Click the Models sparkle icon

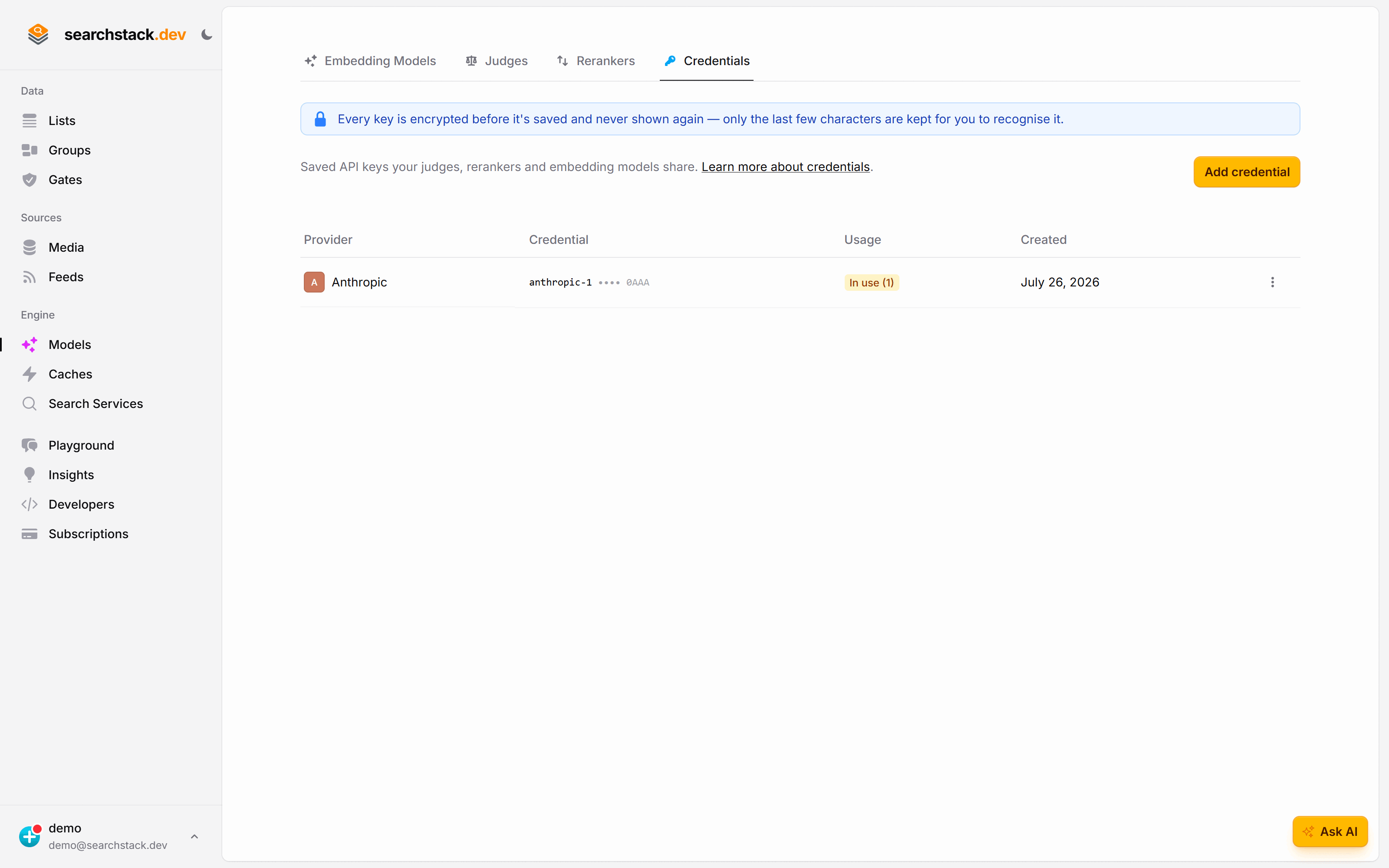coord(29,345)
